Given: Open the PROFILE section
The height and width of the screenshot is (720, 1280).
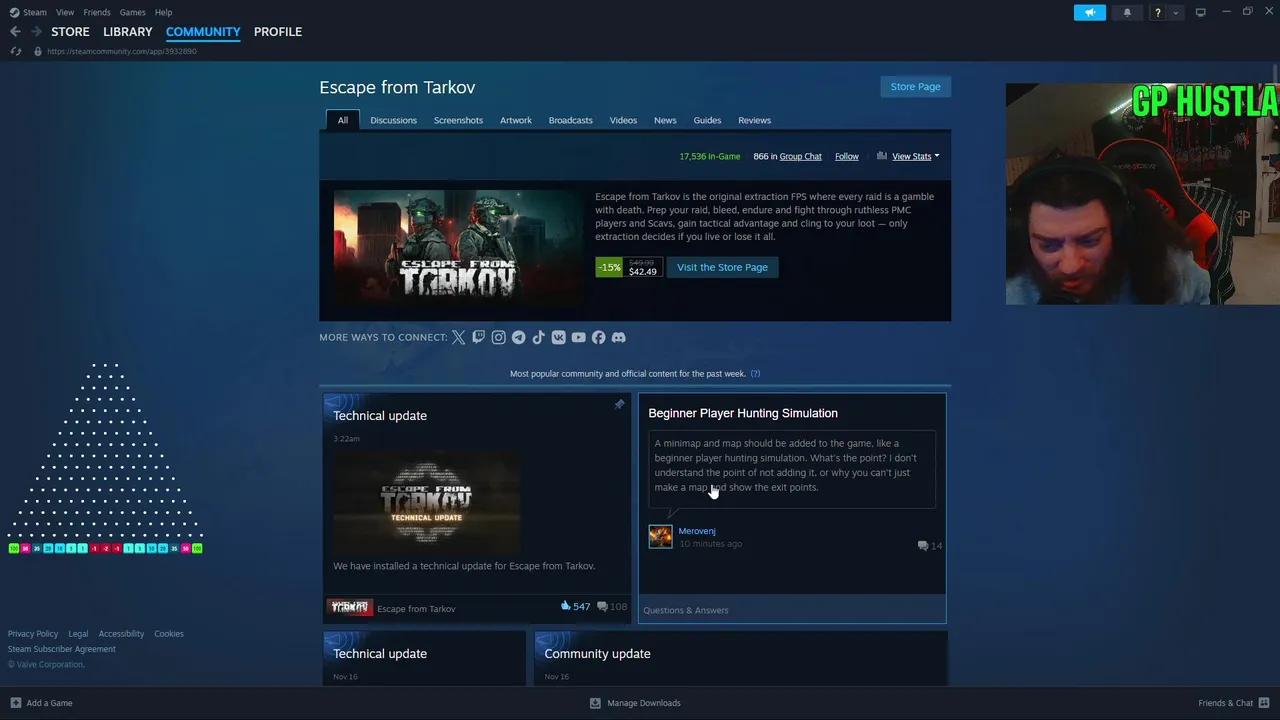Looking at the screenshot, I should (x=278, y=32).
